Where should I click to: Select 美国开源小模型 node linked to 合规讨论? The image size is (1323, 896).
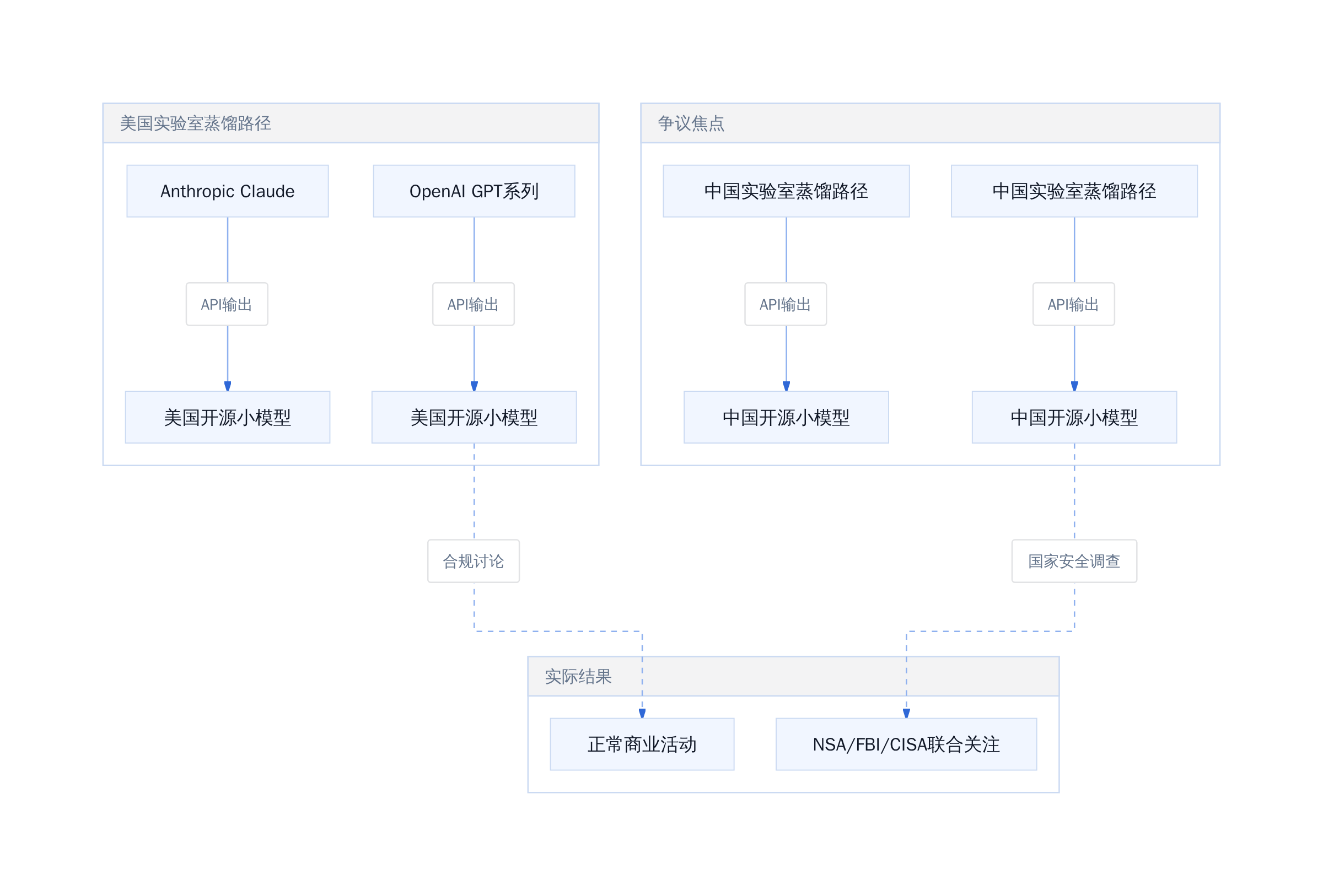(474, 417)
